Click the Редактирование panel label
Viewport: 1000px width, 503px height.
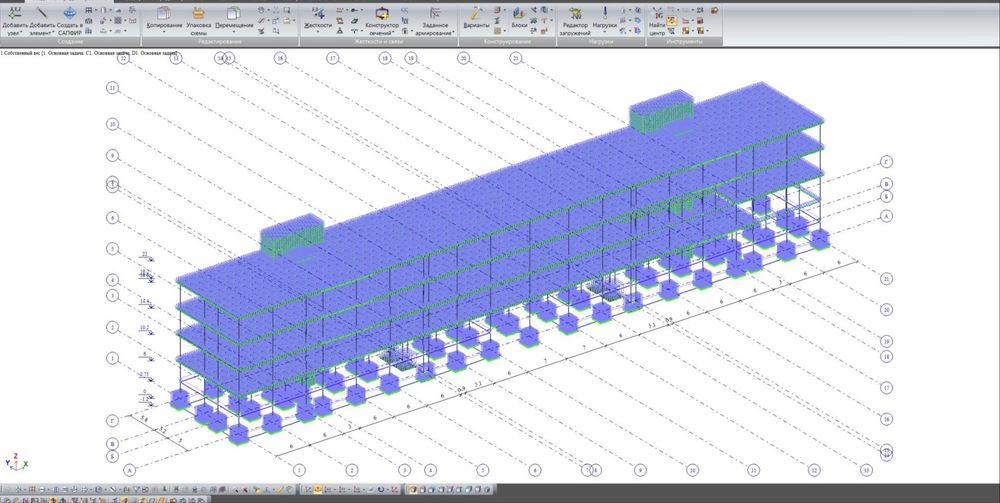pyautogui.click(x=220, y=42)
